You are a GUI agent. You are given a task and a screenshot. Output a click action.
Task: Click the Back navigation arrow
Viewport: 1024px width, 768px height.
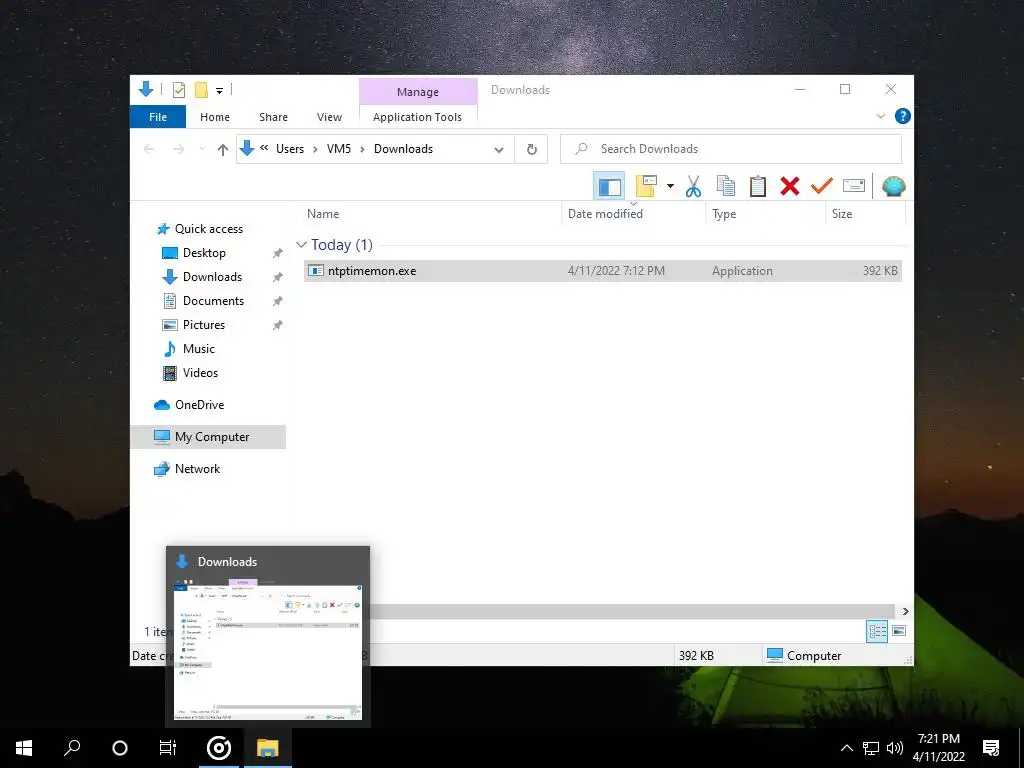(x=149, y=150)
